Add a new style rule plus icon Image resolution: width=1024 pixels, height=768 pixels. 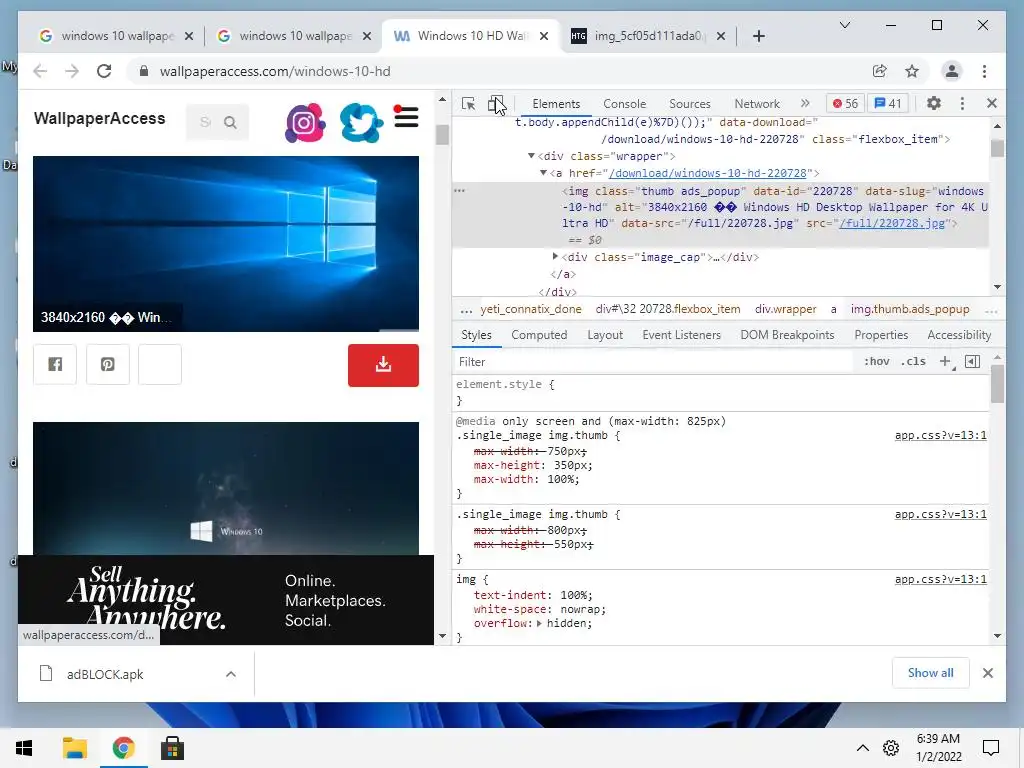[945, 361]
